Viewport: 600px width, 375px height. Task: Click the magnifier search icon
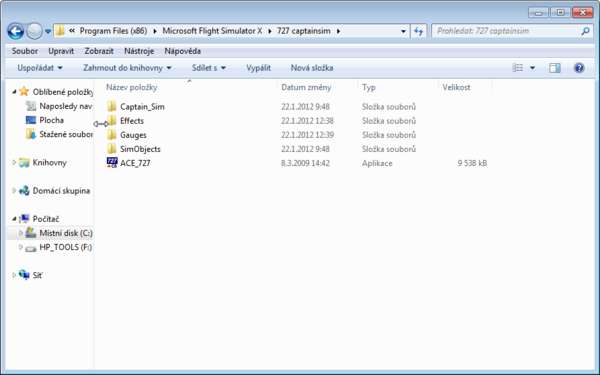(x=585, y=31)
